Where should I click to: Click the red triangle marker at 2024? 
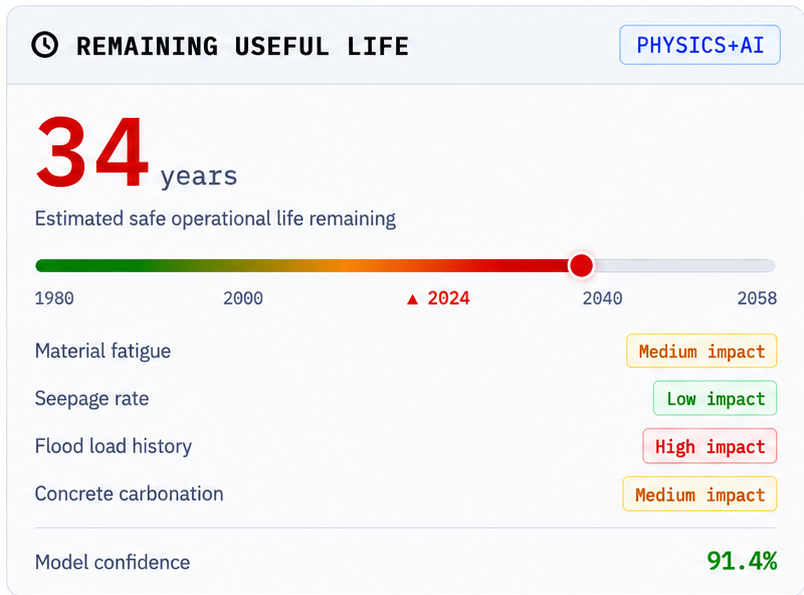pyautogui.click(x=412, y=299)
